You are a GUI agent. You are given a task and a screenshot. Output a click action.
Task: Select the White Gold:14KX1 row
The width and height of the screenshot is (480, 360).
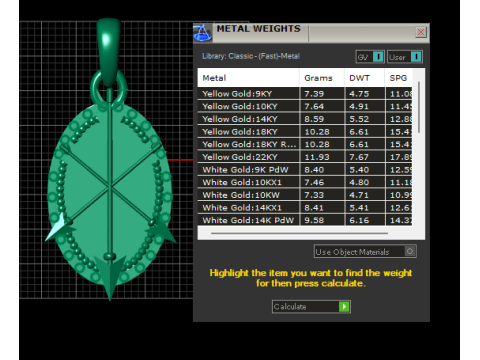pos(305,208)
